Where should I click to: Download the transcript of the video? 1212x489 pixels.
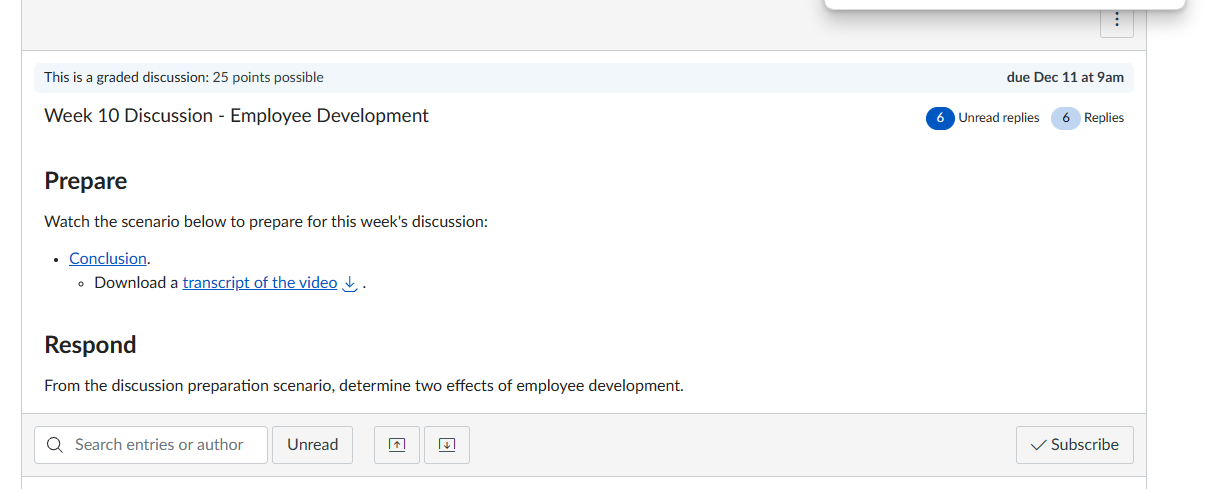point(260,283)
